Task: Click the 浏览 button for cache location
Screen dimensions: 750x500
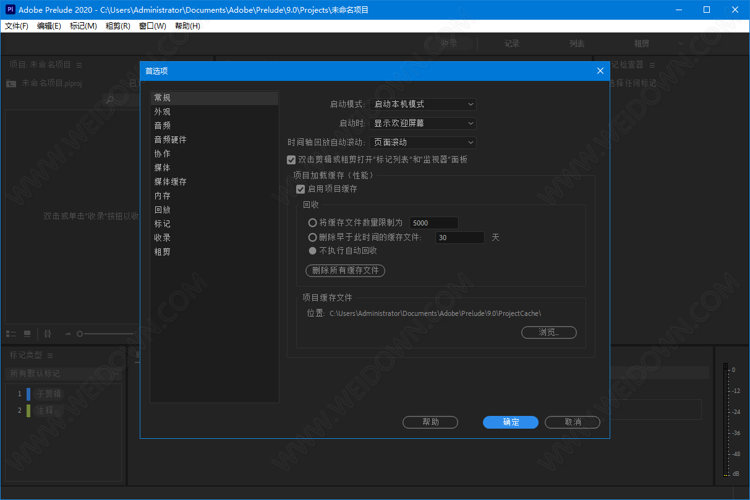Action: 549,333
